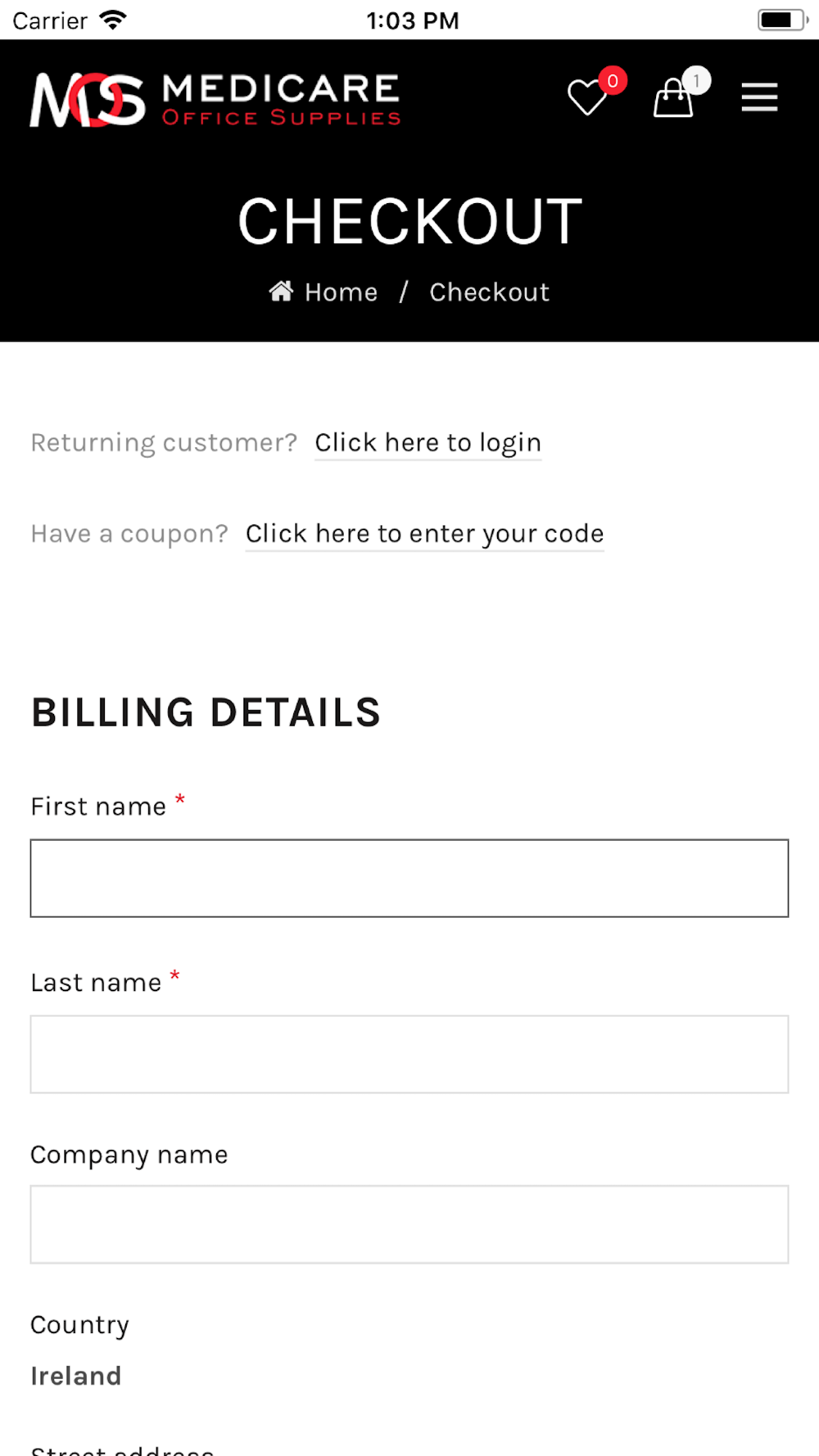The width and height of the screenshot is (819, 1456).
Task: Focus the Company name input field
Action: tap(409, 1224)
